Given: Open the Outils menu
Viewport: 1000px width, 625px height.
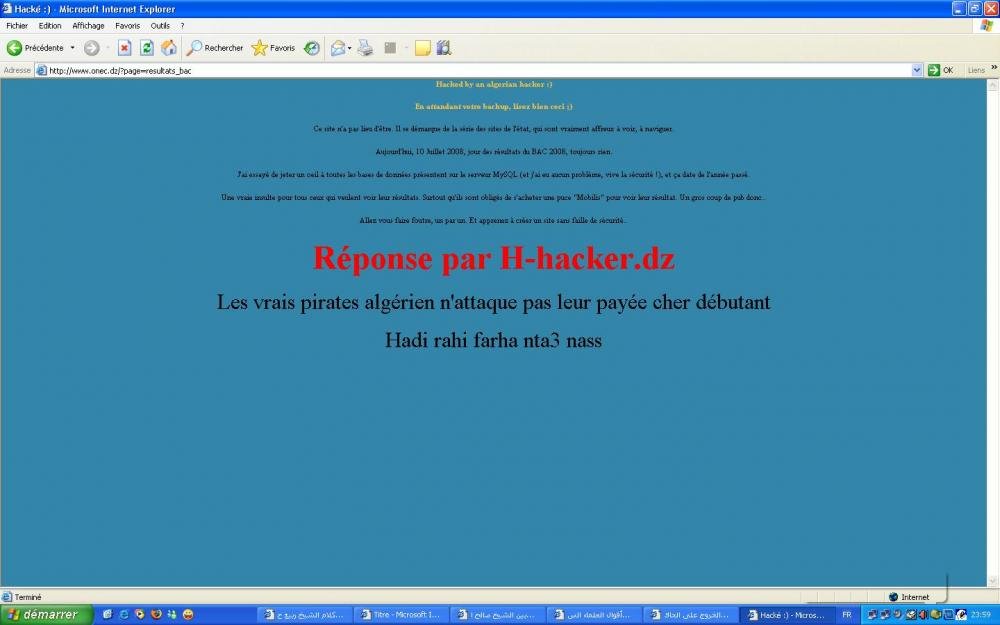Looking at the screenshot, I should 160,26.
